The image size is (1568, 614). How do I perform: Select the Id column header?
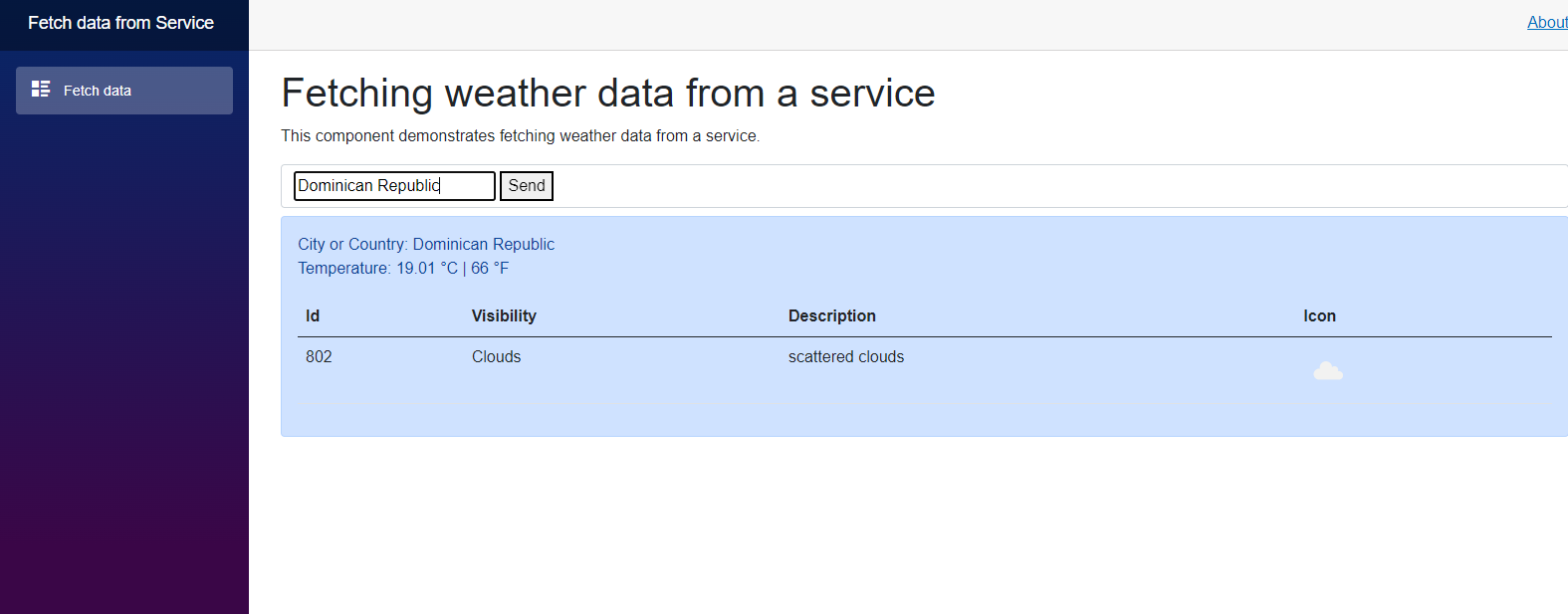pyautogui.click(x=313, y=315)
